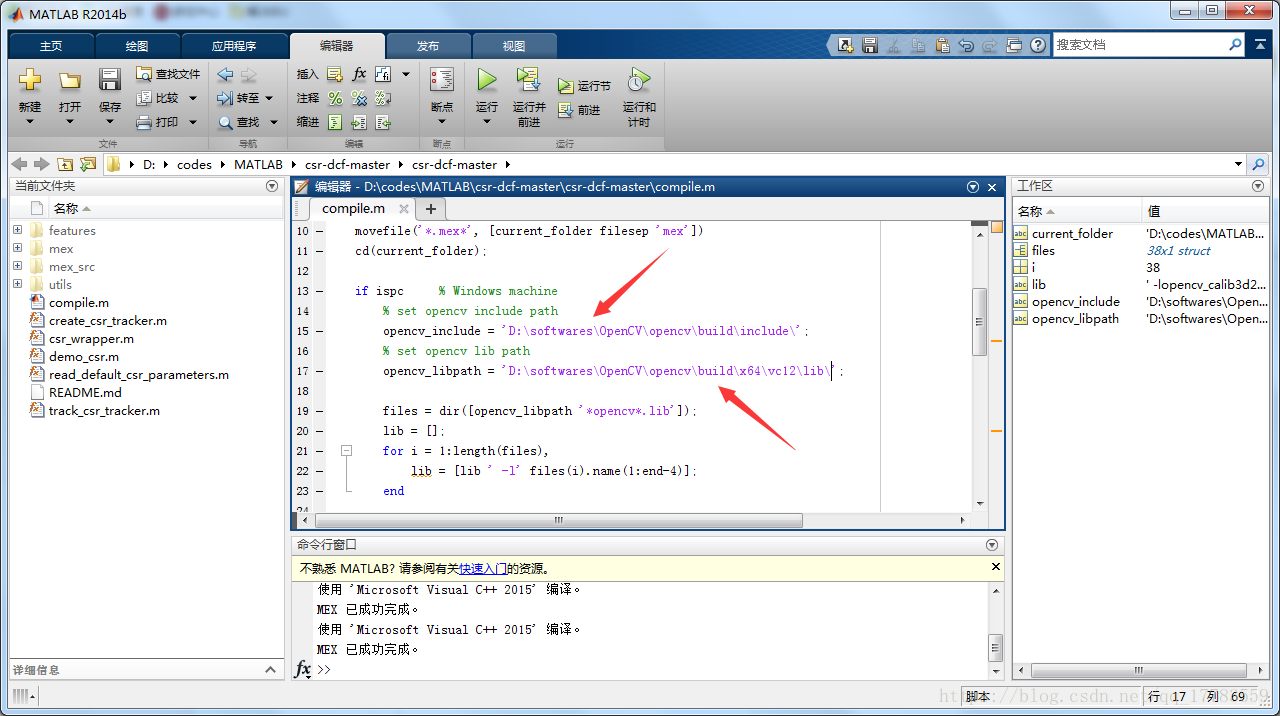The image size is (1280, 716).
Task: Collapse the code fold marker at line 21
Action: [347, 451]
